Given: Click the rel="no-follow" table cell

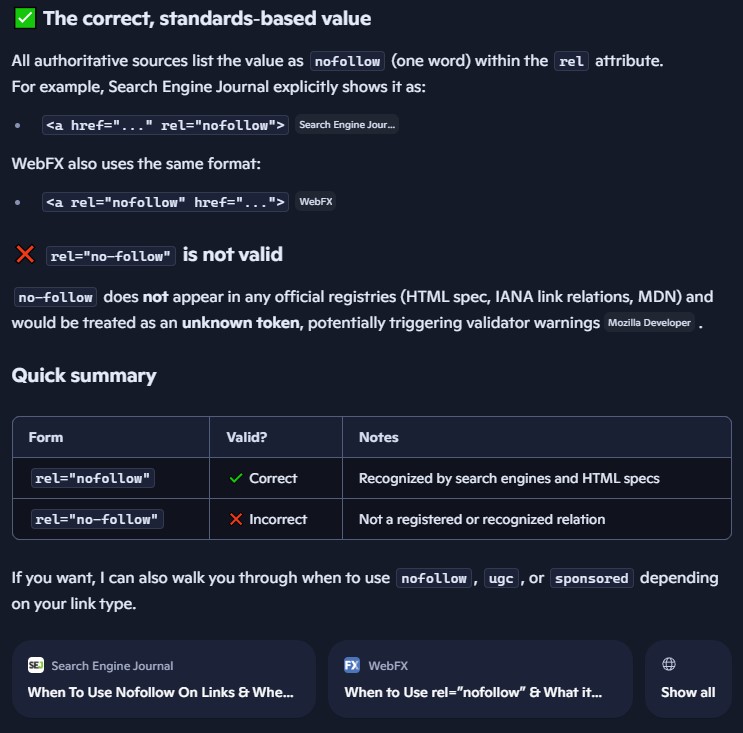Looking at the screenshot, I should pyautogui.click(x=97, y=519).
